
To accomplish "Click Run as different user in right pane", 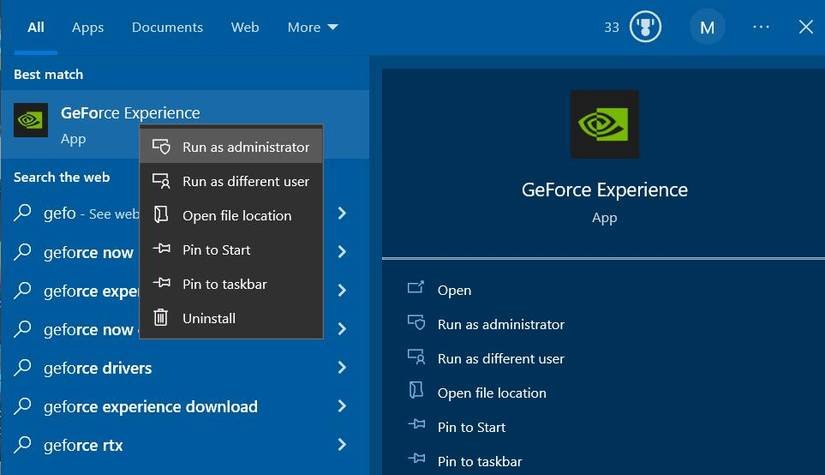I will click(500, 358).
